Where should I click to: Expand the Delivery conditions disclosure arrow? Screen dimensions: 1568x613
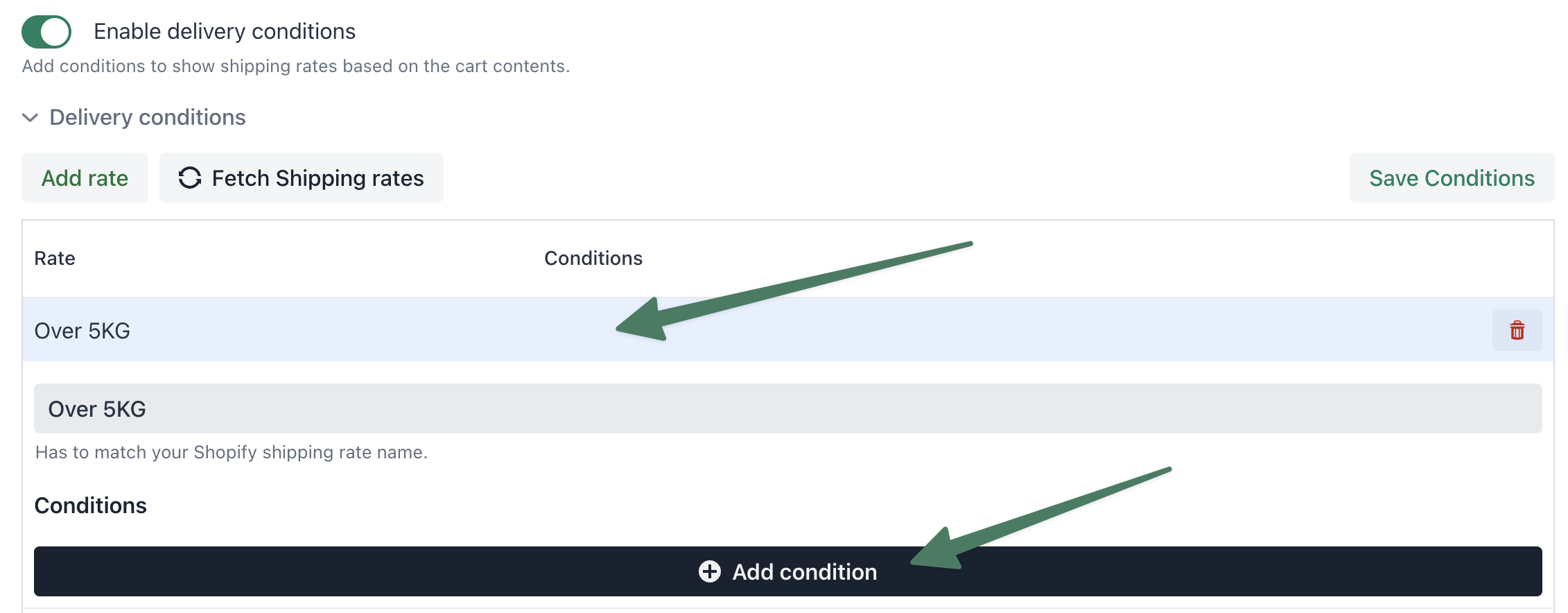coord(29,118)
